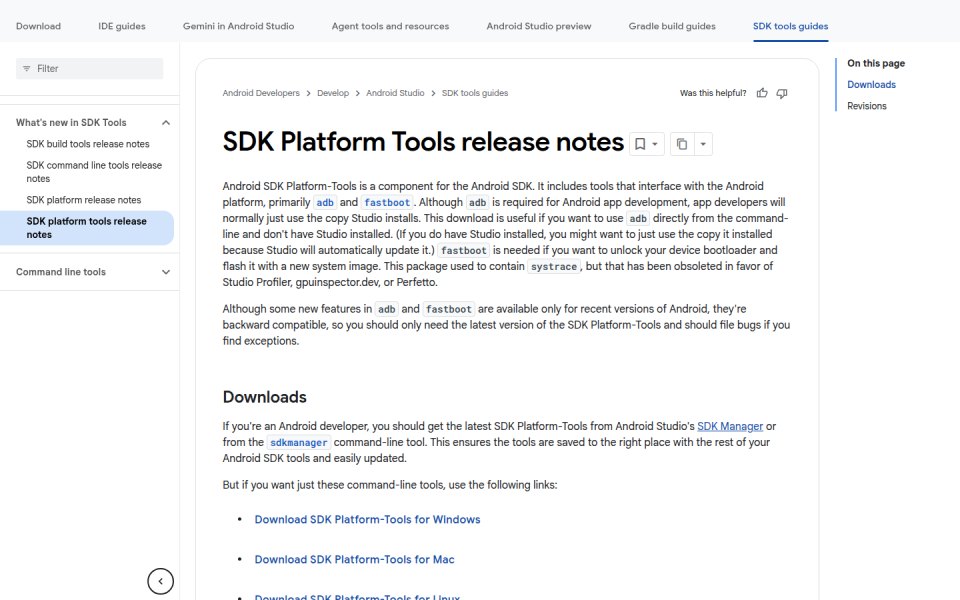Click the systrace code text

[x=553, y=266]
